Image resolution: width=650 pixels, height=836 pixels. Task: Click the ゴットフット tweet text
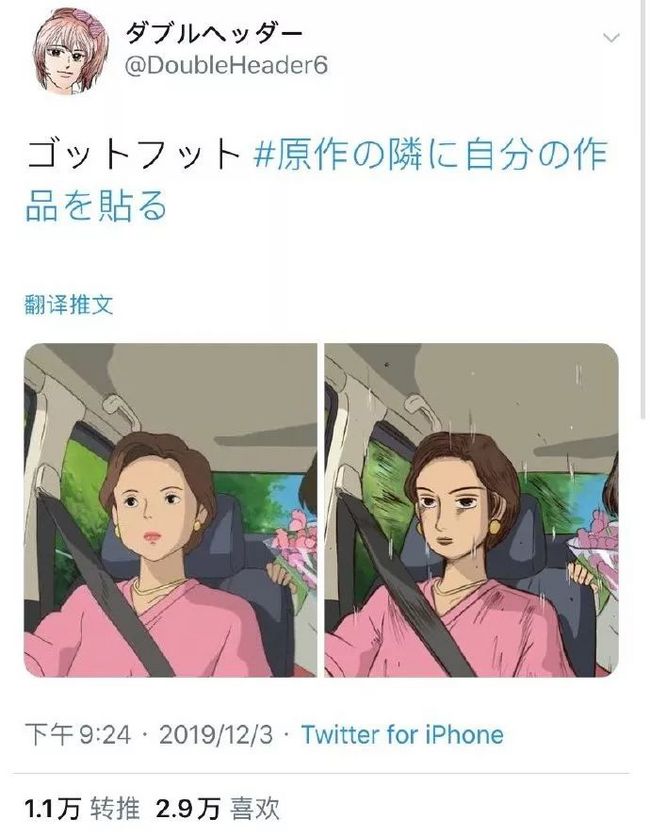[134, 154]
